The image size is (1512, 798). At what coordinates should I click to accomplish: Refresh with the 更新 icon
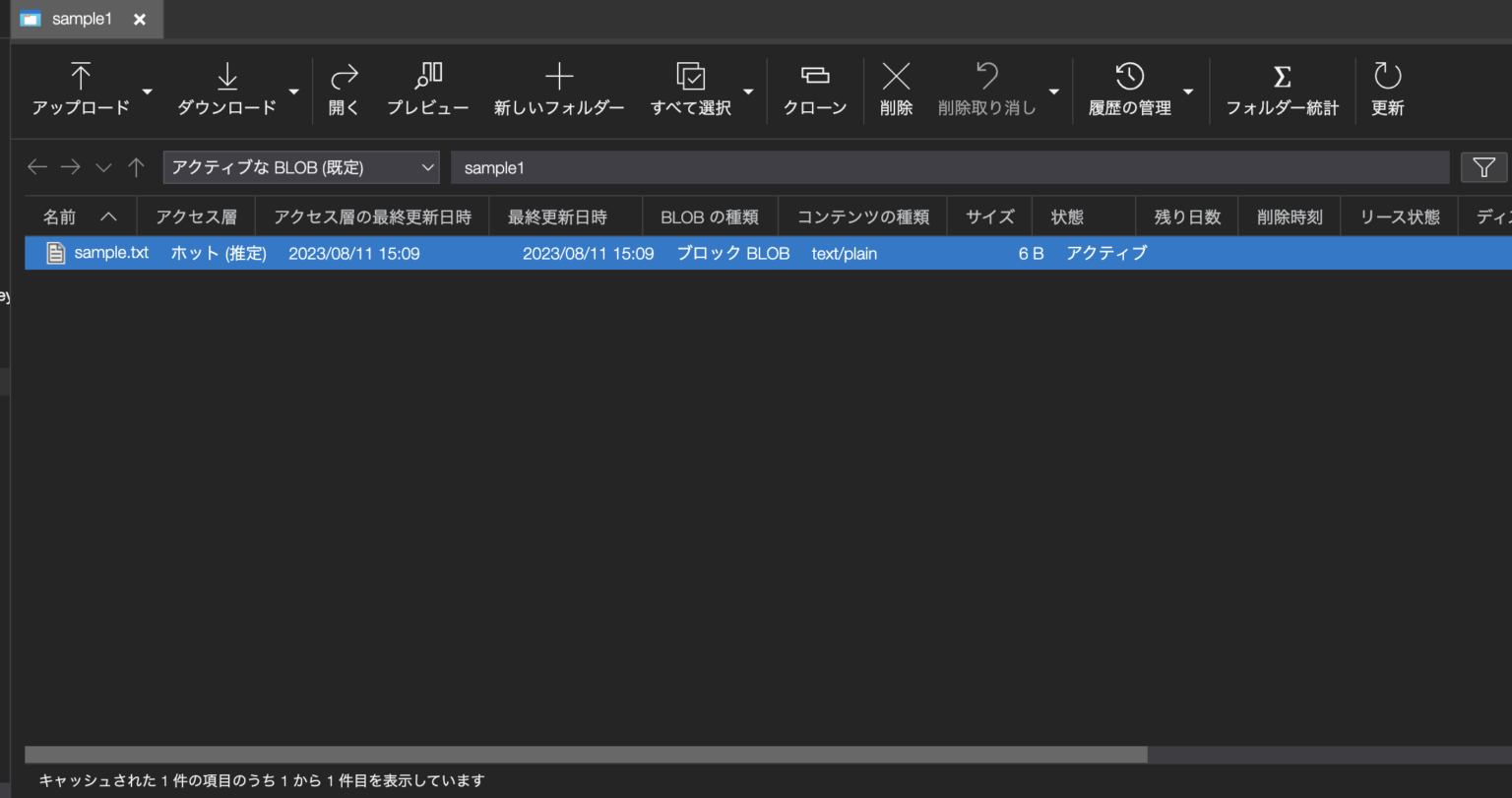(1388, 89)
